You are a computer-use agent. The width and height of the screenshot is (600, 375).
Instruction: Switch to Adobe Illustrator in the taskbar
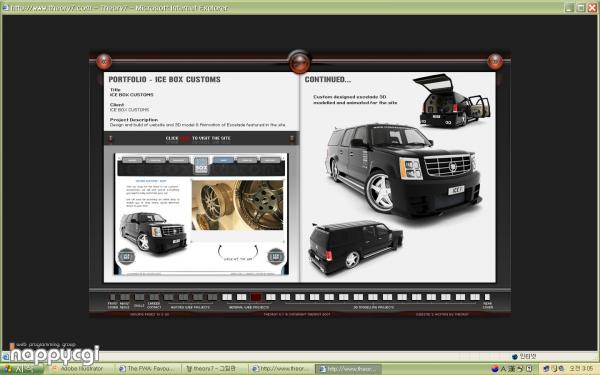pyautogui.click(x=78, y=368)
